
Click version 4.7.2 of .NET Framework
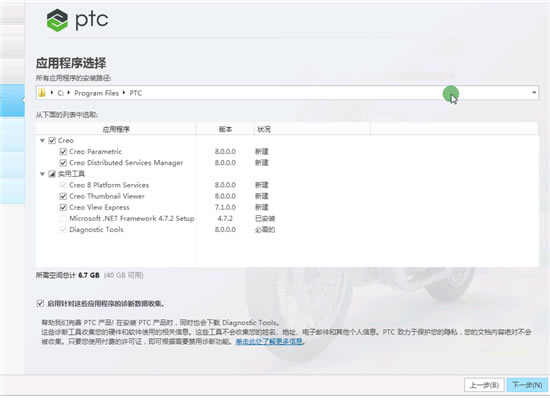(x=225, y=219)
